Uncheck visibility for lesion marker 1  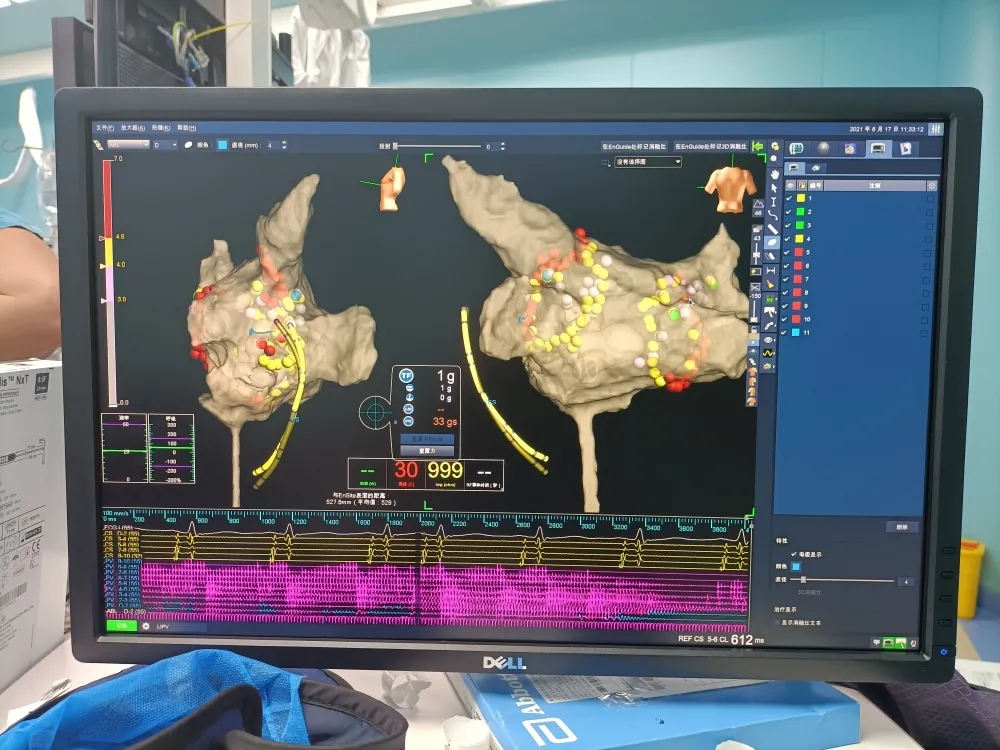(x=790, y=198)
